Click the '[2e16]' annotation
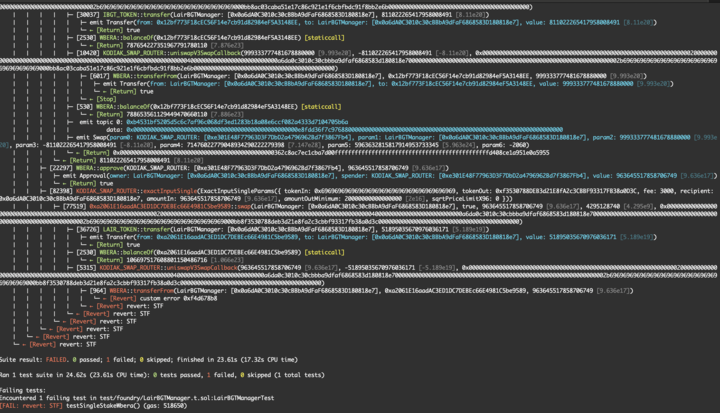The image size is (720, 413). [x=416, y=198]
